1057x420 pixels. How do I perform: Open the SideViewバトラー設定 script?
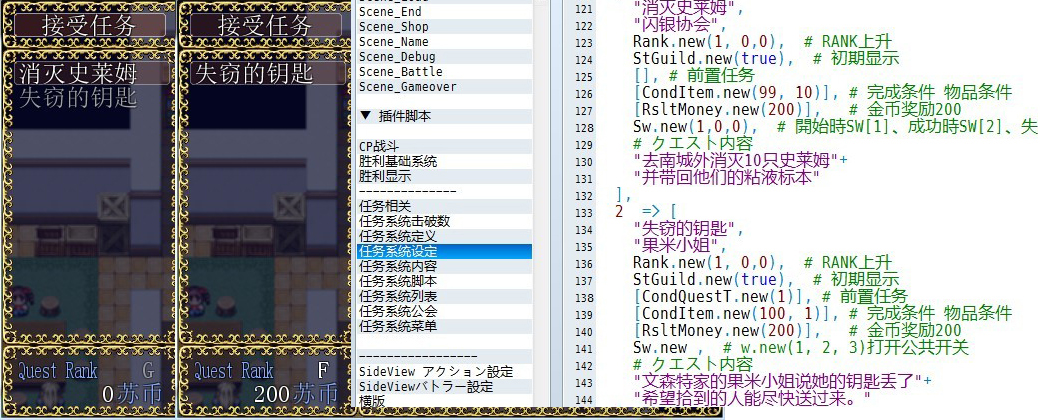444,386
